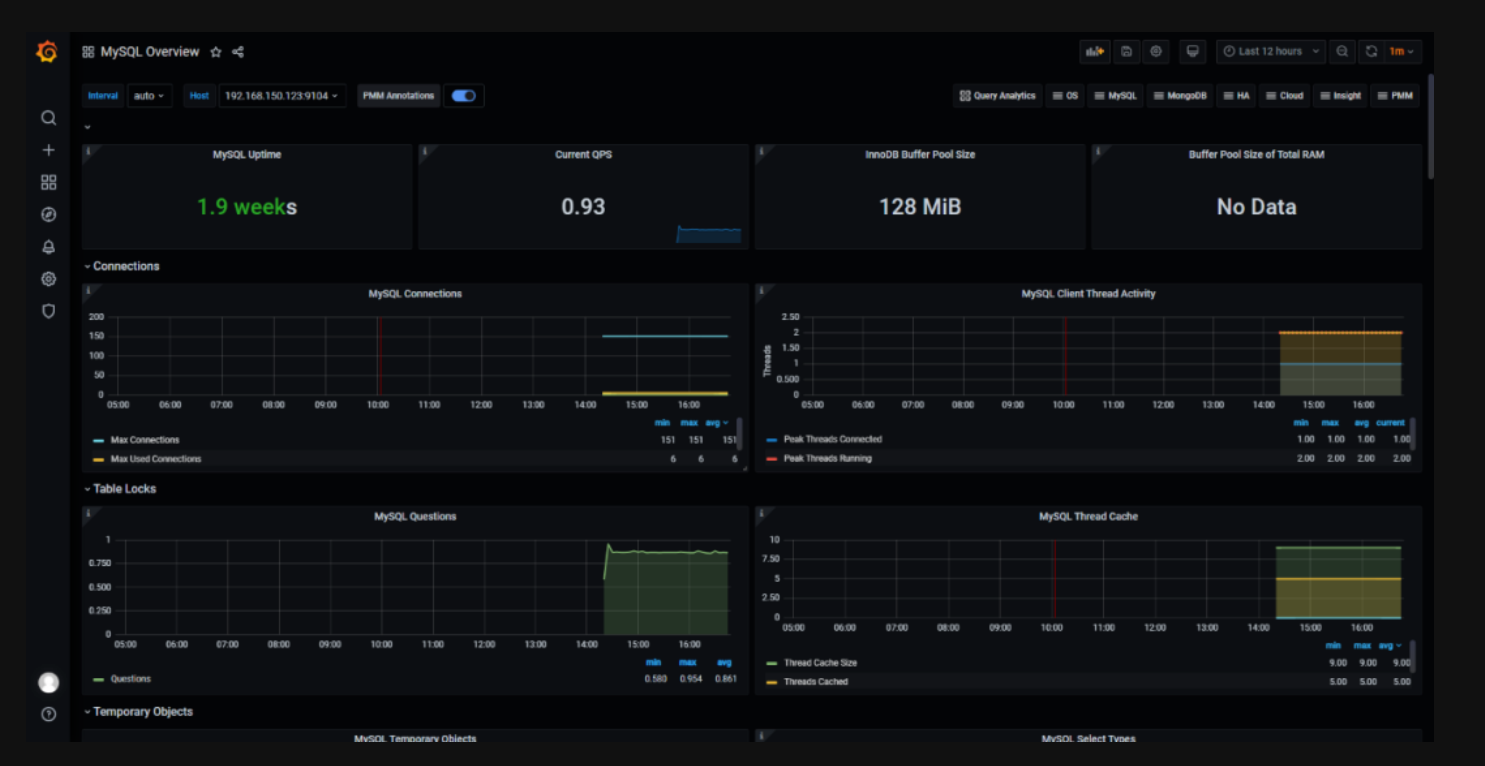Click the untitled row chevron under Interval
1485x766 pixels.
88,128
